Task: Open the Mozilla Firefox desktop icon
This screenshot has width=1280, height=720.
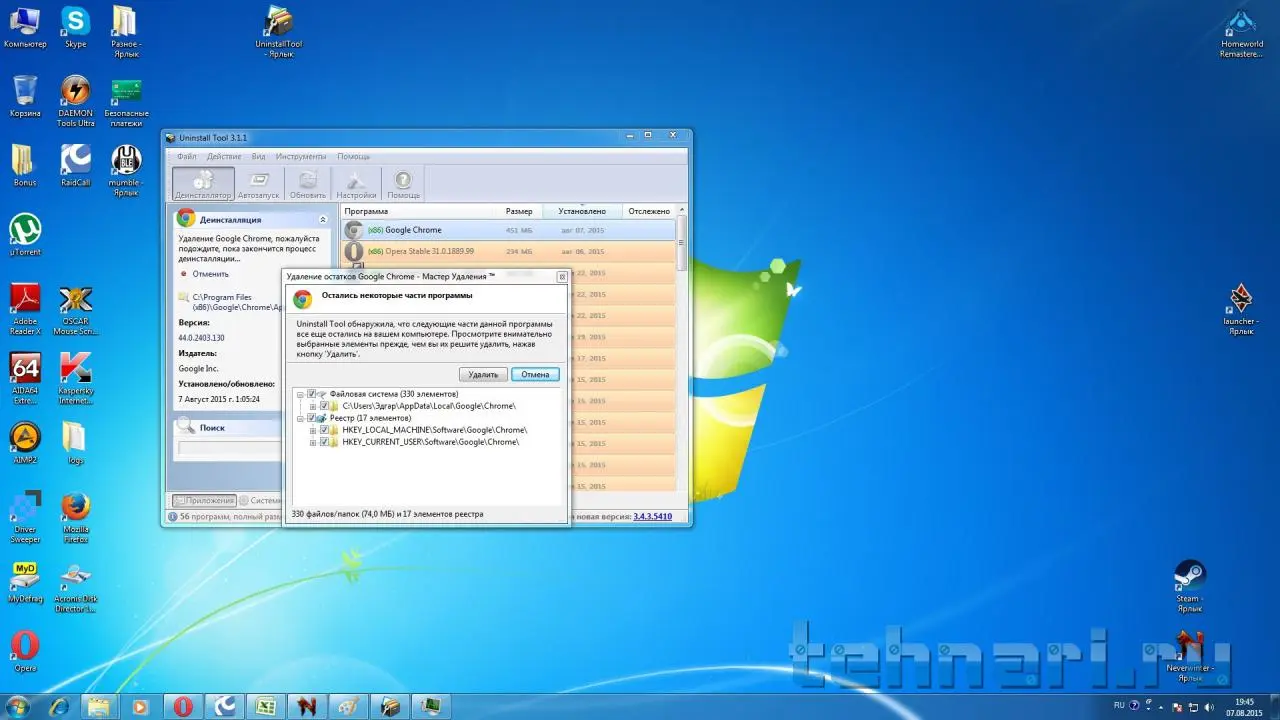Action: coord(75,518)
